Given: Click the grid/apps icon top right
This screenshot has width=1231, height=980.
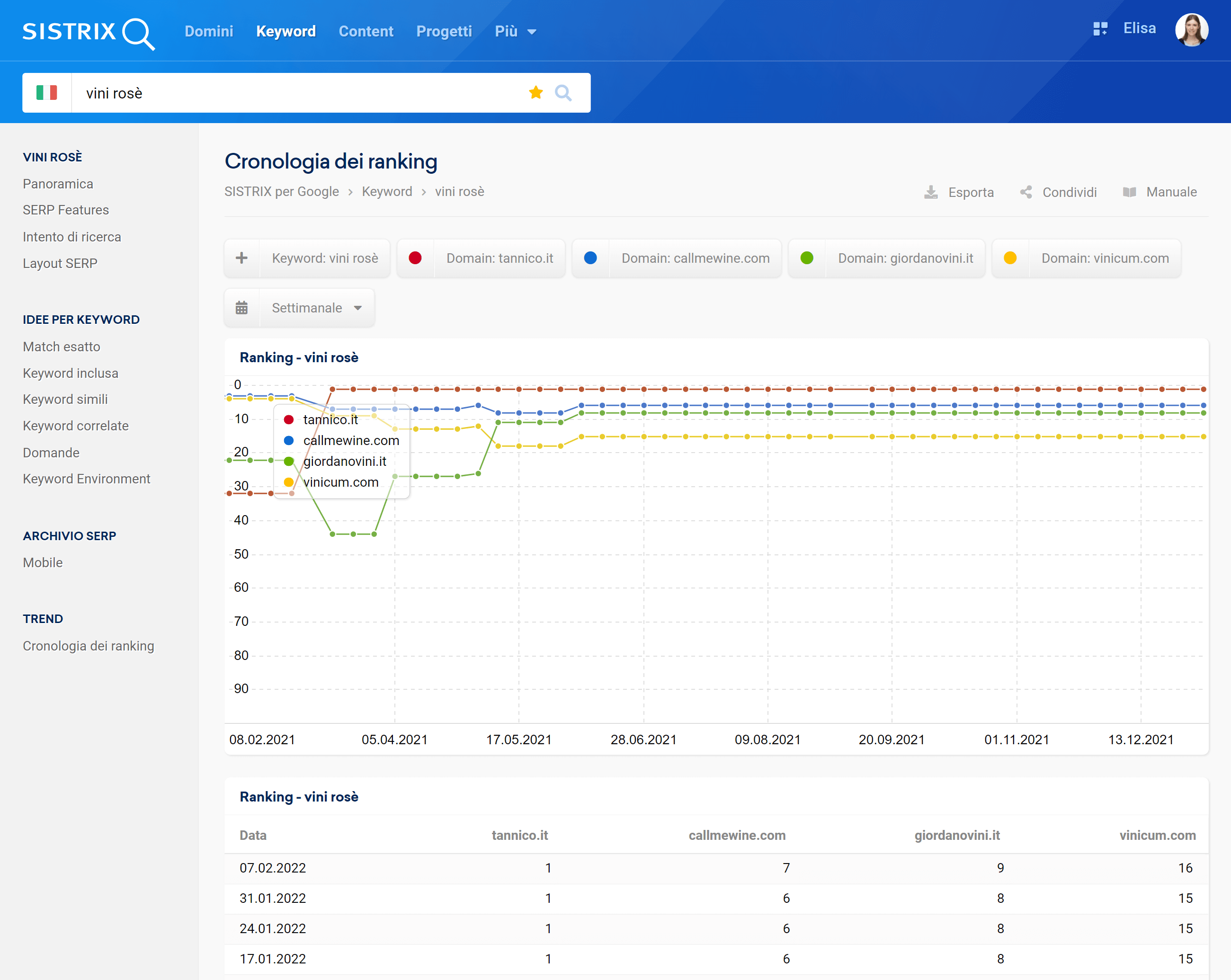Looking at the screenshot, I should pyautogui.click(x=1099, y=31).
